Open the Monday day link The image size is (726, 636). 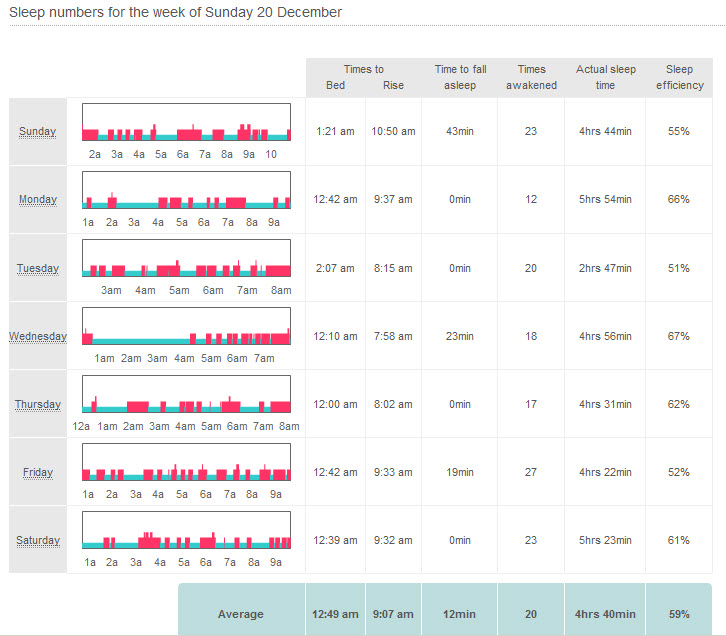pyautogui.click(x=38, y=200)
